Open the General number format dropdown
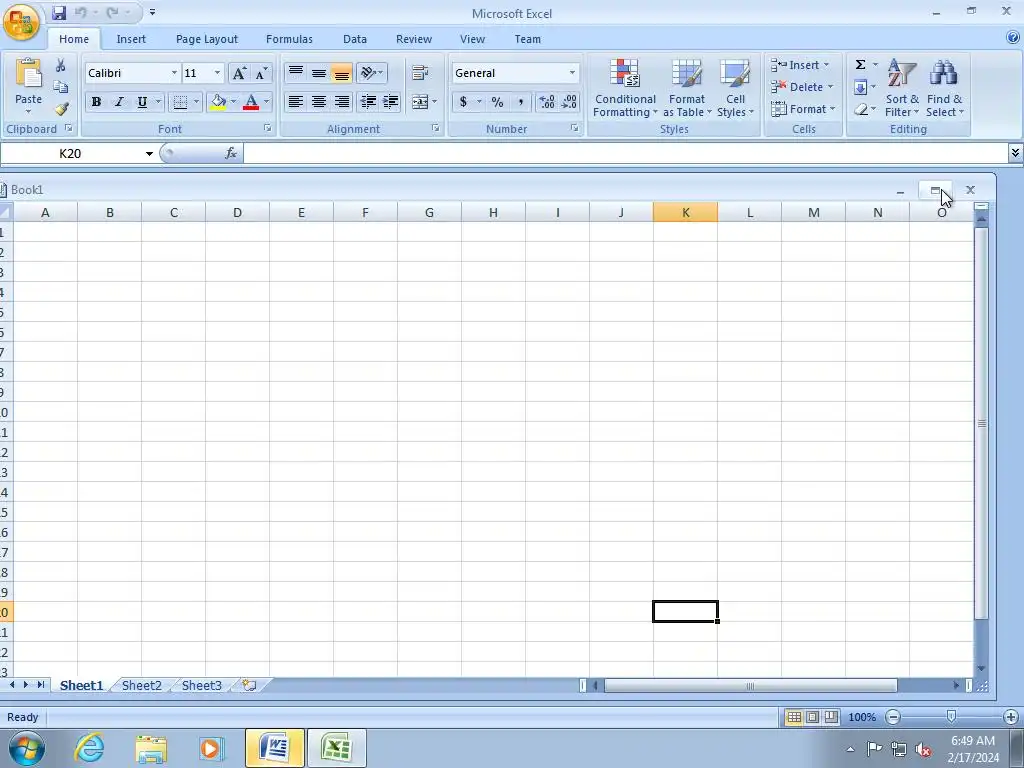 pyautogui.click(x=572, y=73)
